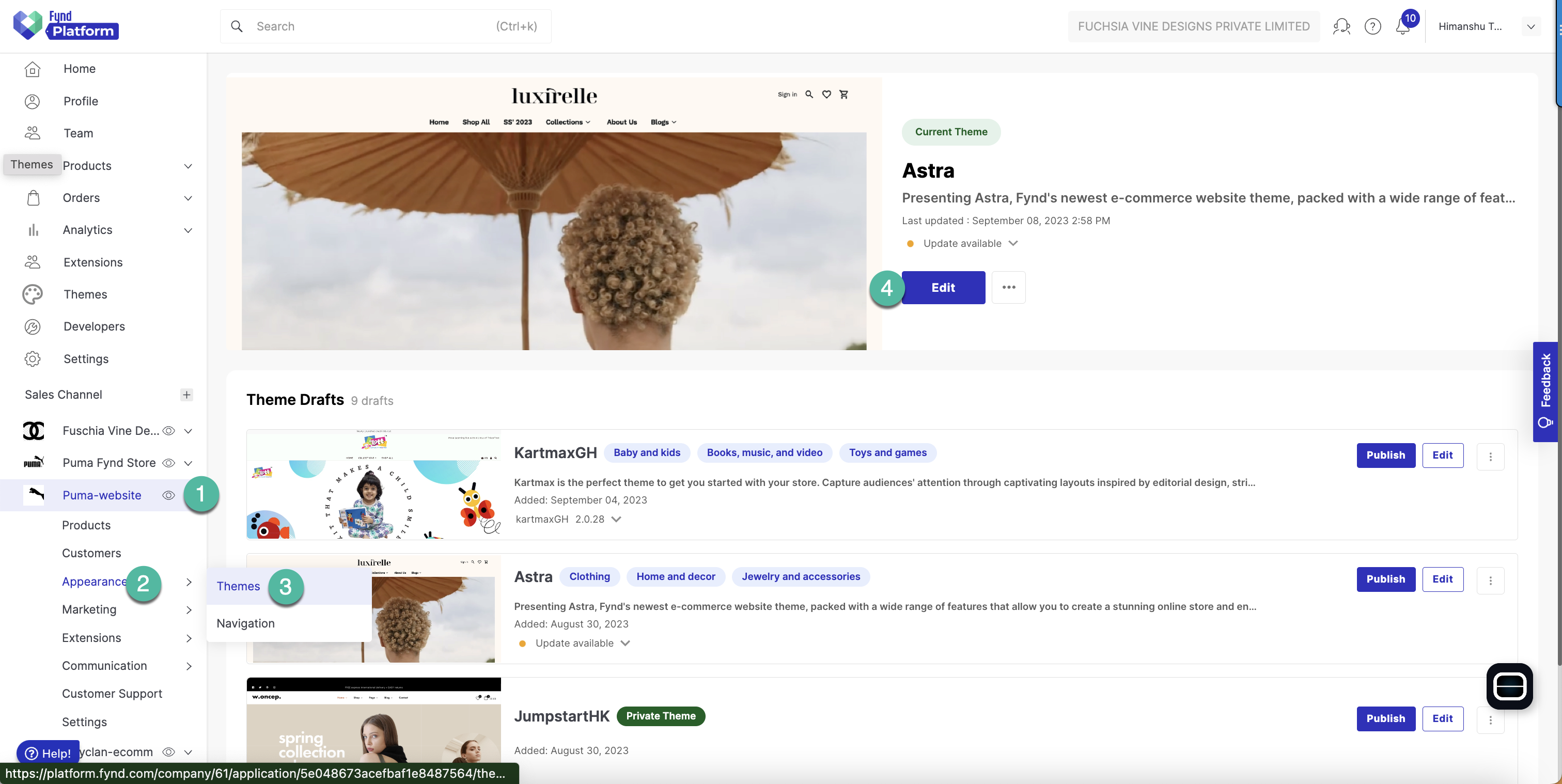
Task: Edit the KartmaxGH draft
Action: pos(1443,456)
